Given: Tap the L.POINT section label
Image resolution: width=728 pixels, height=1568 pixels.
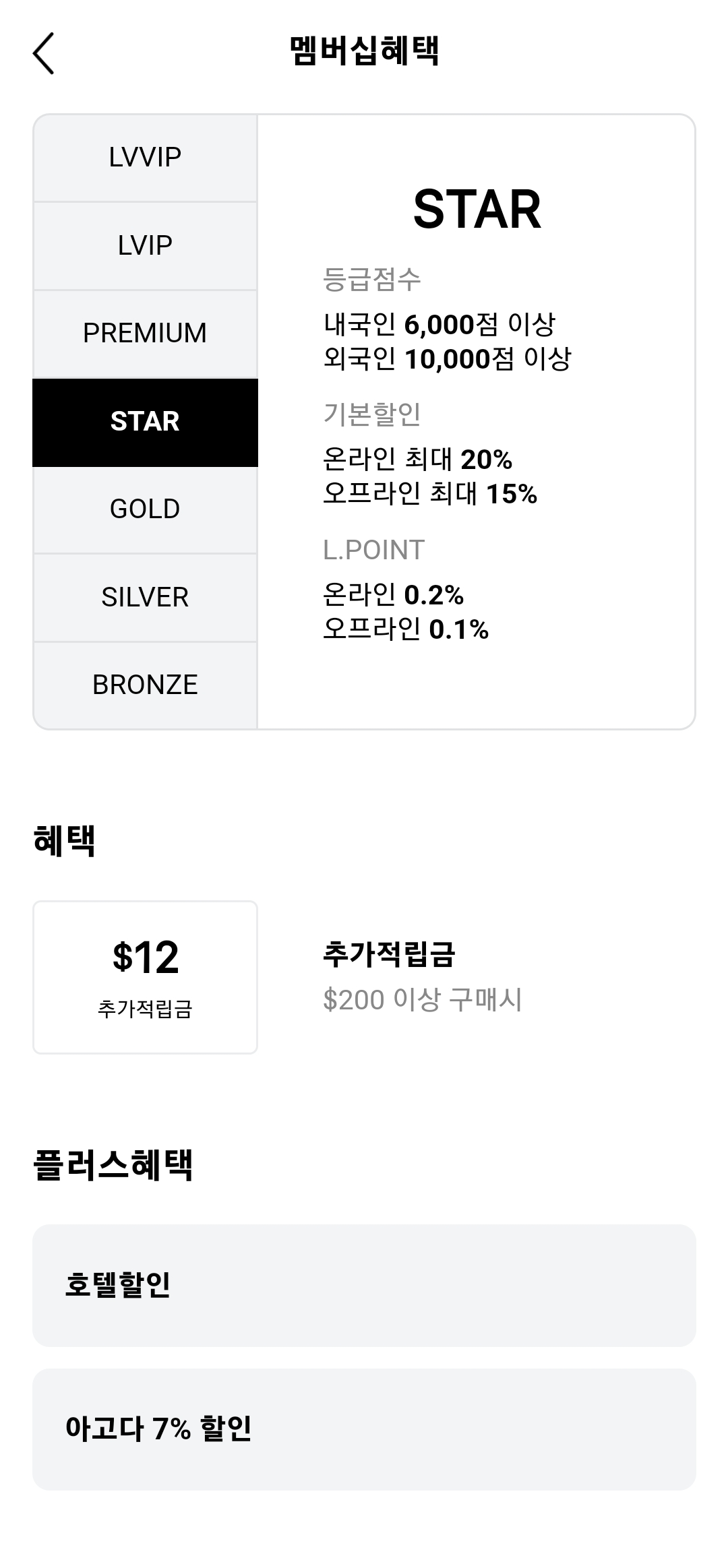Looking at the screenshot, I should pos(373,550).
